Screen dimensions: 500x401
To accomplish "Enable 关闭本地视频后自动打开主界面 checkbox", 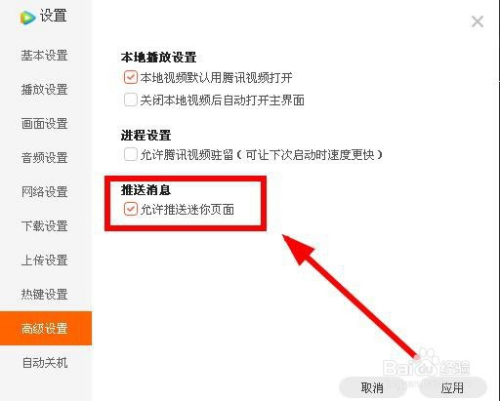I will 130,100.
